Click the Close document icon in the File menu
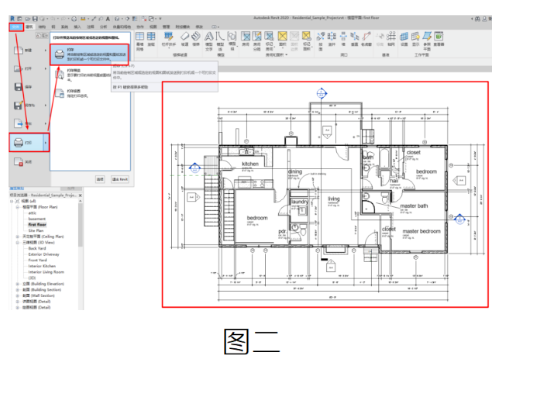 tap(18, 162)
